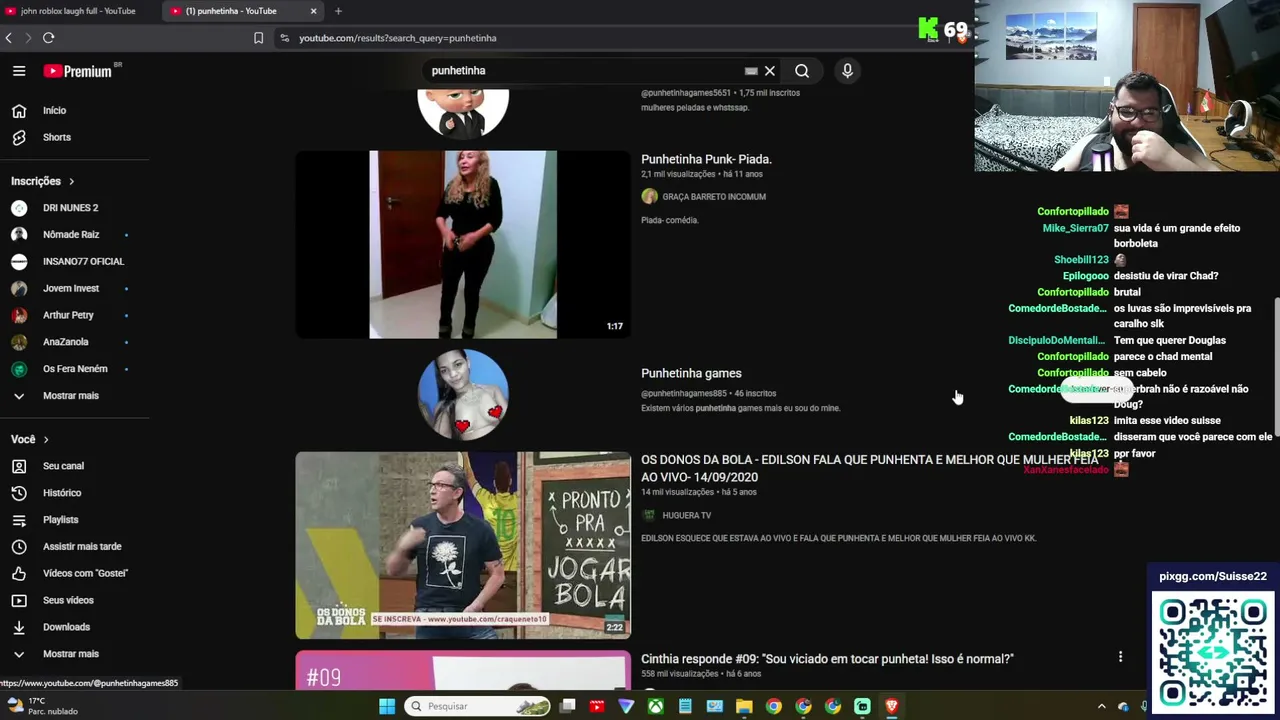The height and width of the screenshot is (720, 1280).
Task: Play the #09 video thumbnail
Action: [463, 671]
